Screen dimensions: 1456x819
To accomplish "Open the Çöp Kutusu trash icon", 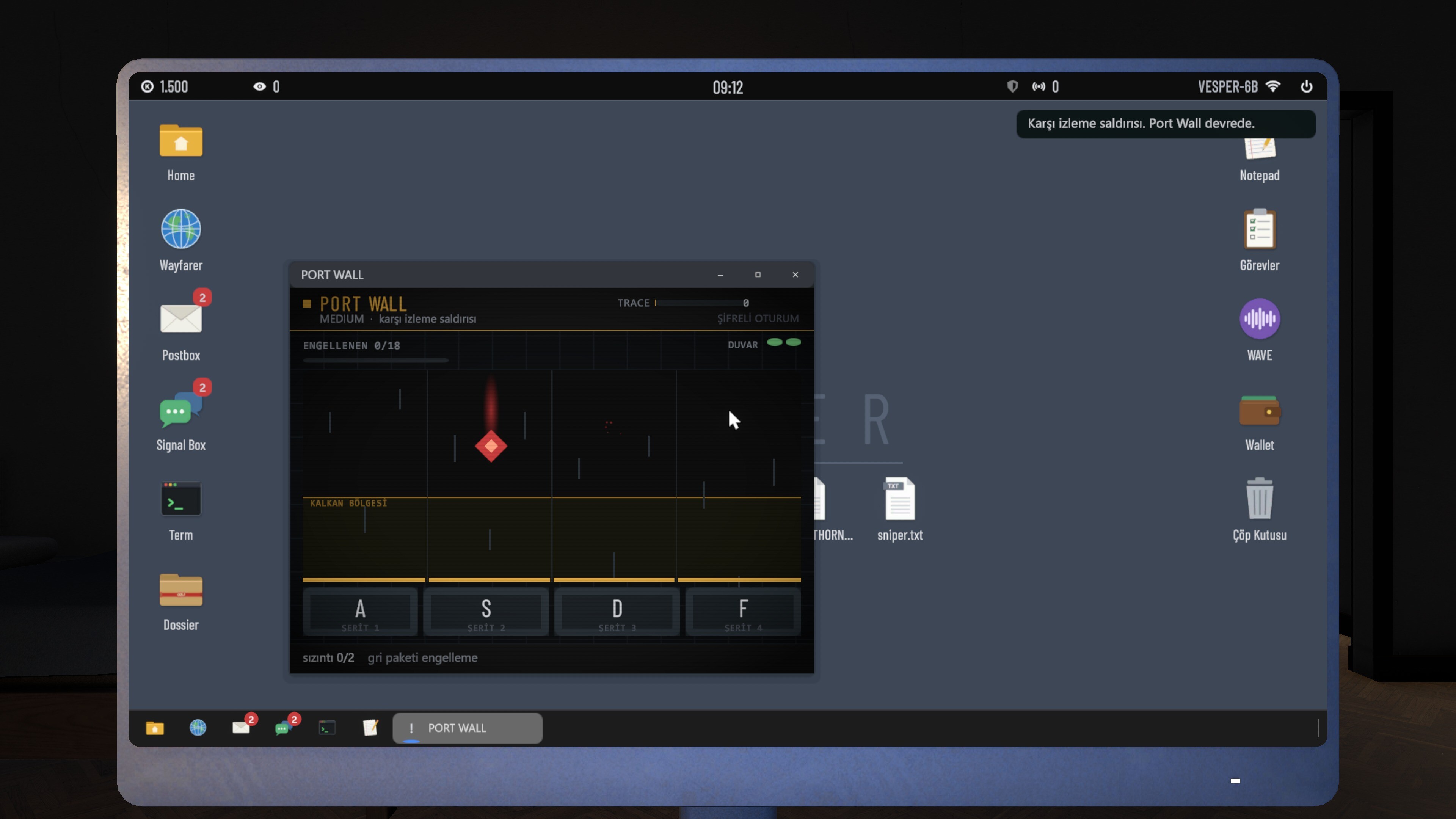I will 1259,499.
